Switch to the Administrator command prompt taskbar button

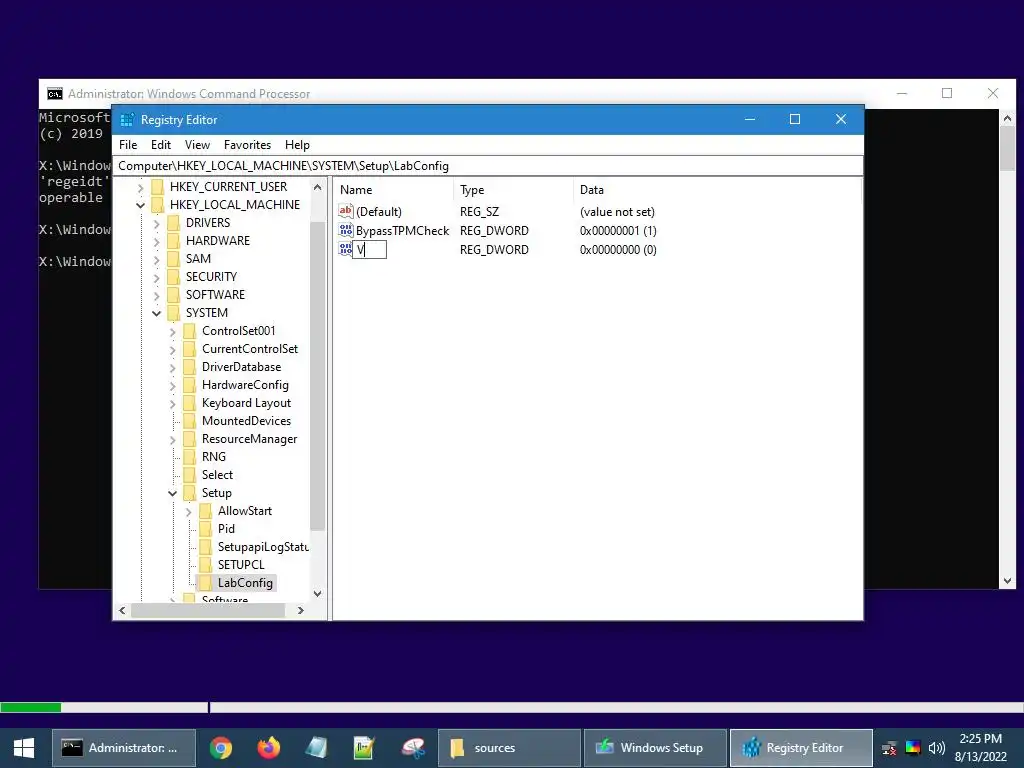[124, 748]
